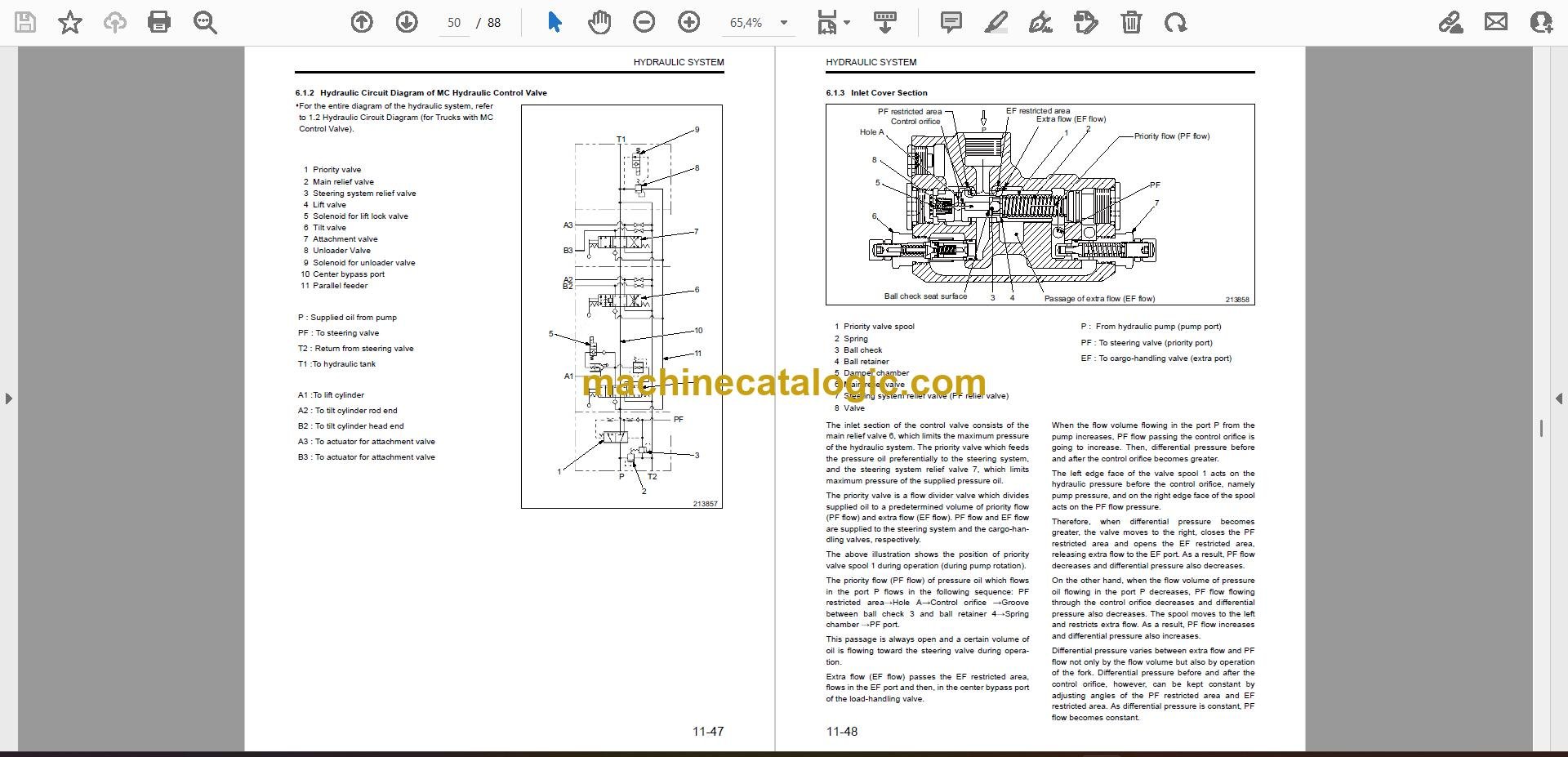The width and height of the screenshot is (1568, 757).
Task: Click the stamp tool icon
Action: (1086, 22)
